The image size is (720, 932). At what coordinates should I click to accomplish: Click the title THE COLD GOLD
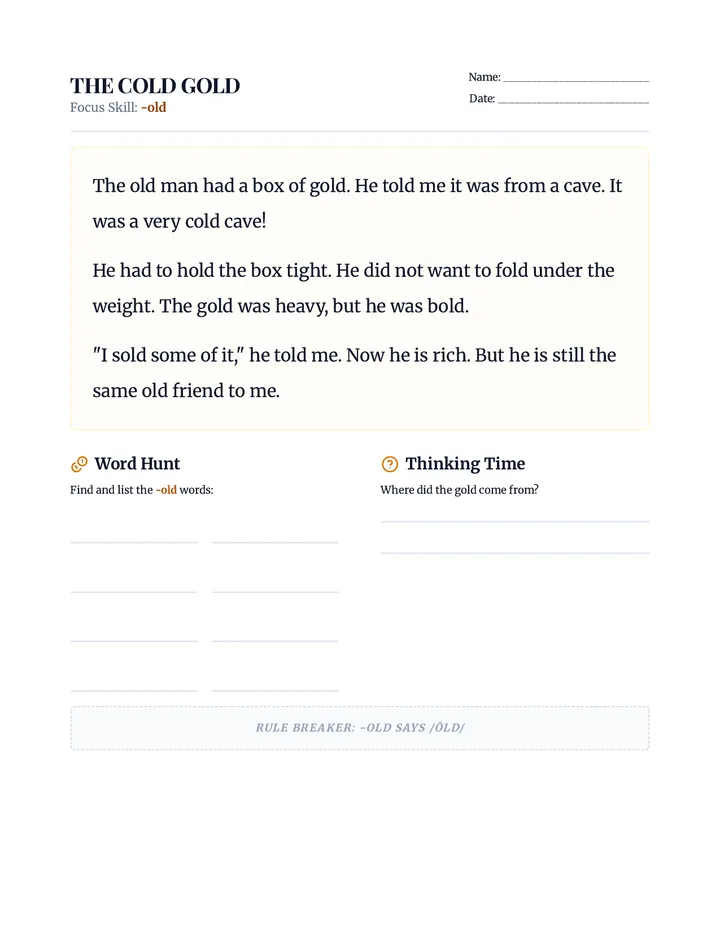[x=155, y=86]
